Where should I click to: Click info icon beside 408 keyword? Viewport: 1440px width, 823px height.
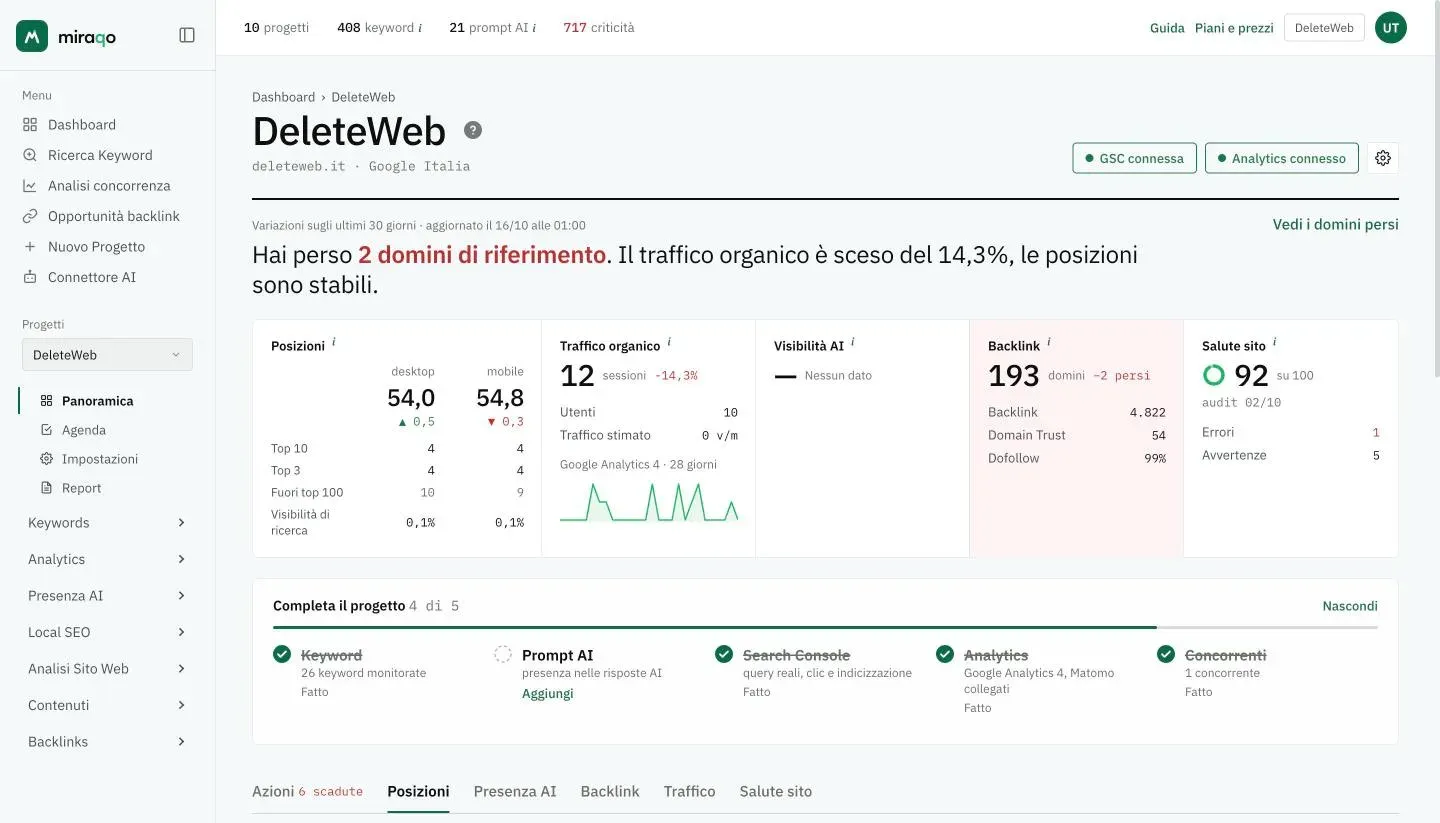coord(420,28)
